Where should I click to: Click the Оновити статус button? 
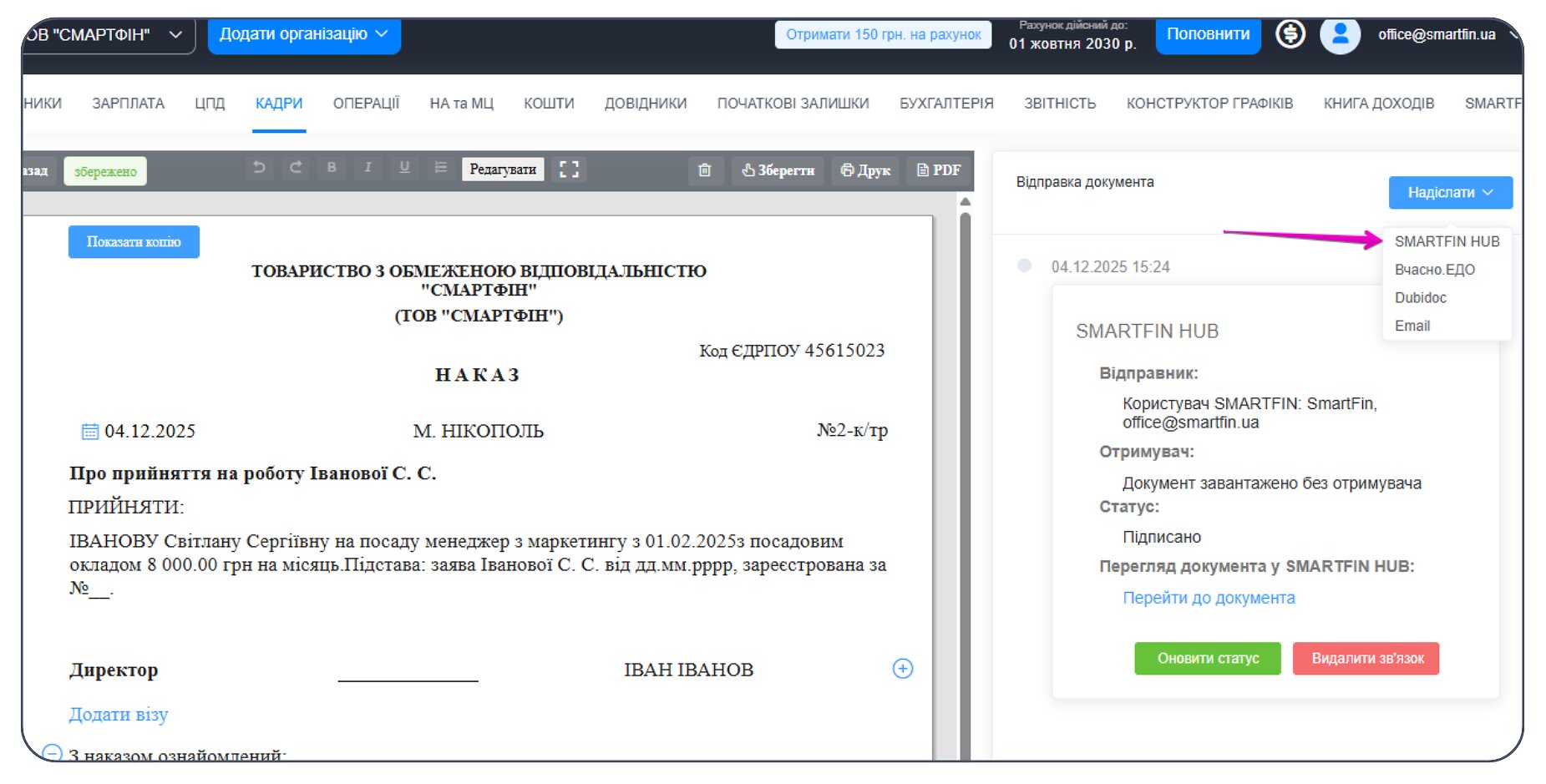[1207, 659]
